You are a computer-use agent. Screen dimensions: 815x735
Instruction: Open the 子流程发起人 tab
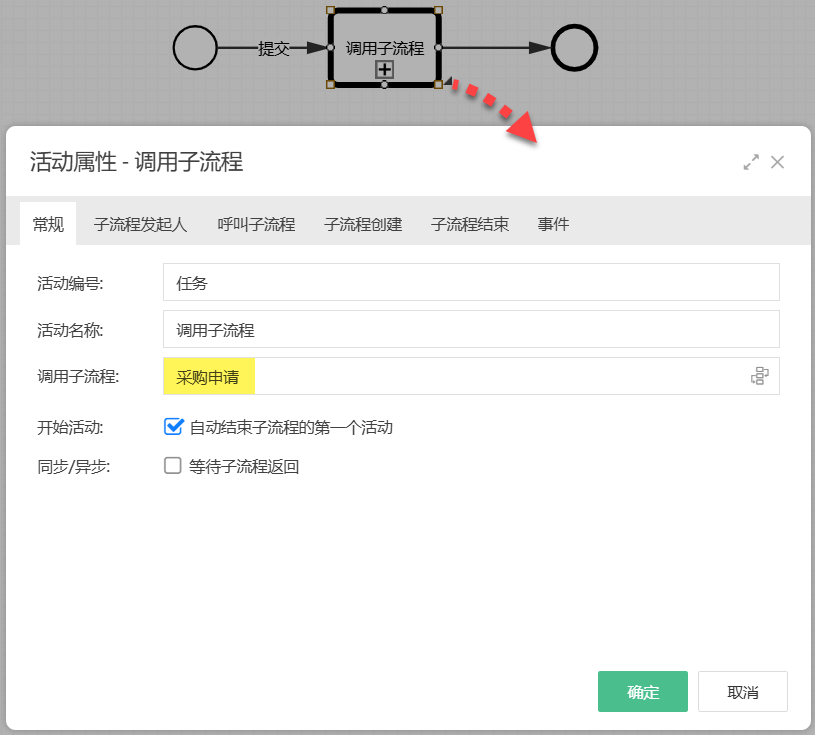click(140, 224)
